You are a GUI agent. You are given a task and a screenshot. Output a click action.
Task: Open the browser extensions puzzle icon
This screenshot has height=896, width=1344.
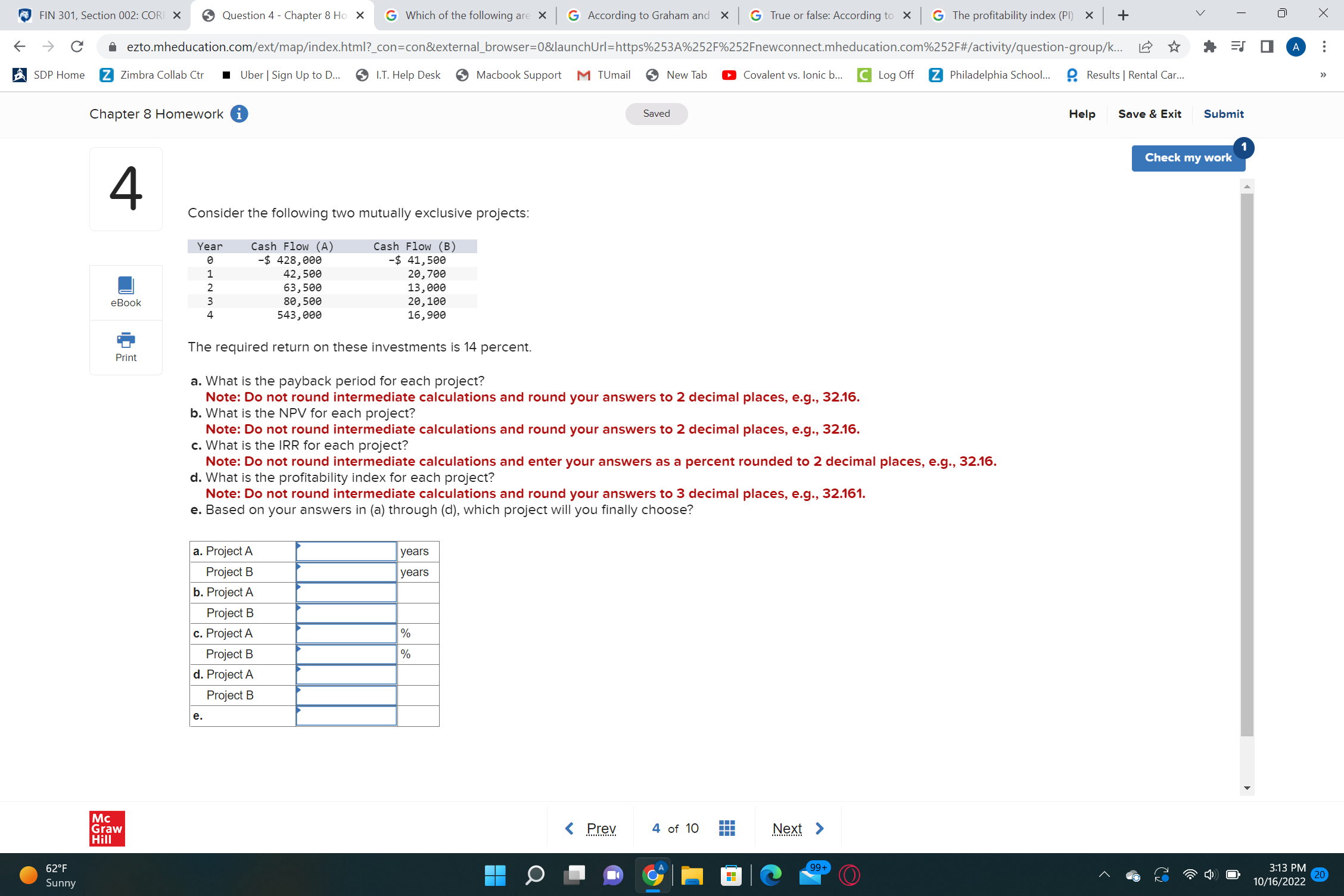[x=1209, y=46]
